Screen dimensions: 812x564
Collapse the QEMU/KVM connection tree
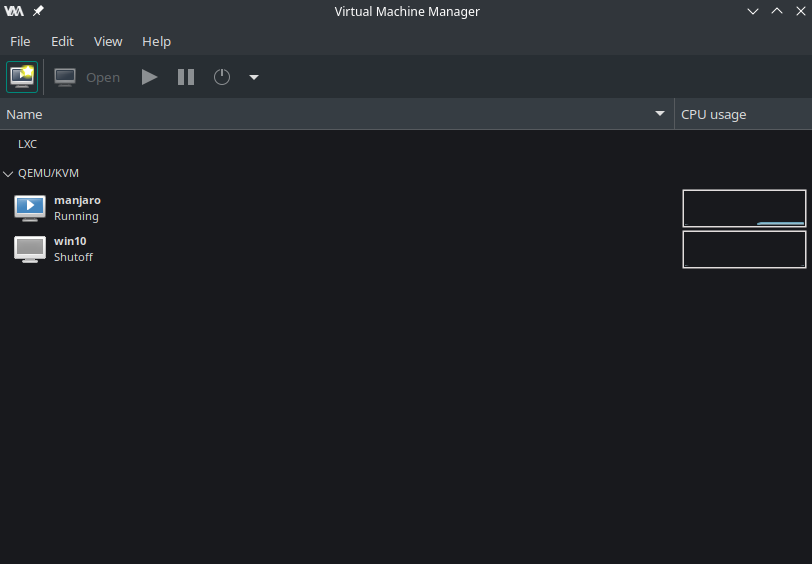tap(8, 173)
